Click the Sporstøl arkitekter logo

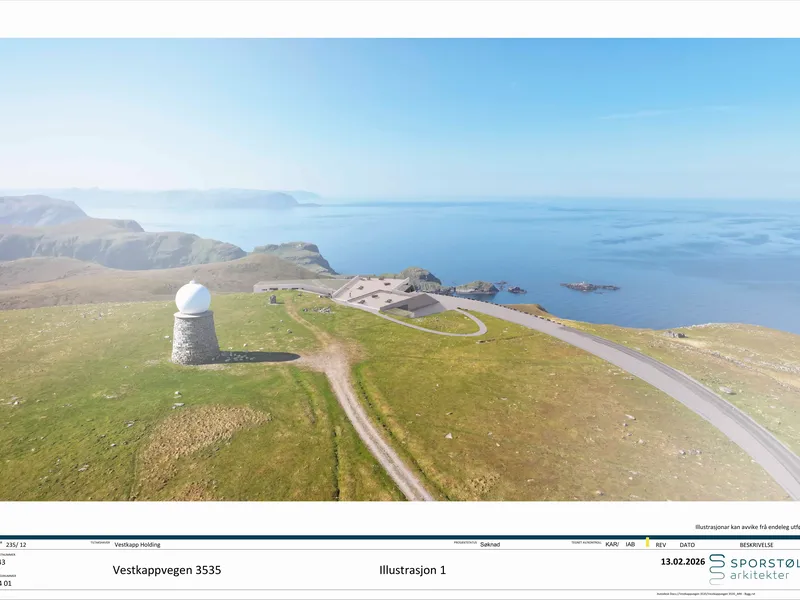pos(754,569)
